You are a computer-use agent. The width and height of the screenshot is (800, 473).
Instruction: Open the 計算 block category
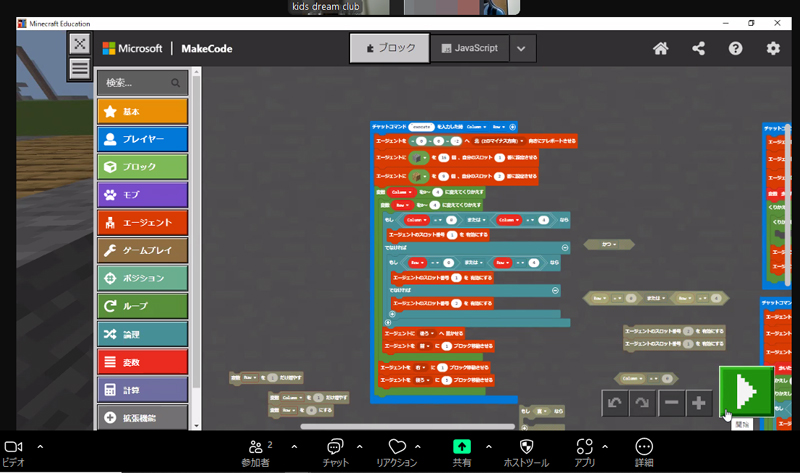click(x=143, y=390)
